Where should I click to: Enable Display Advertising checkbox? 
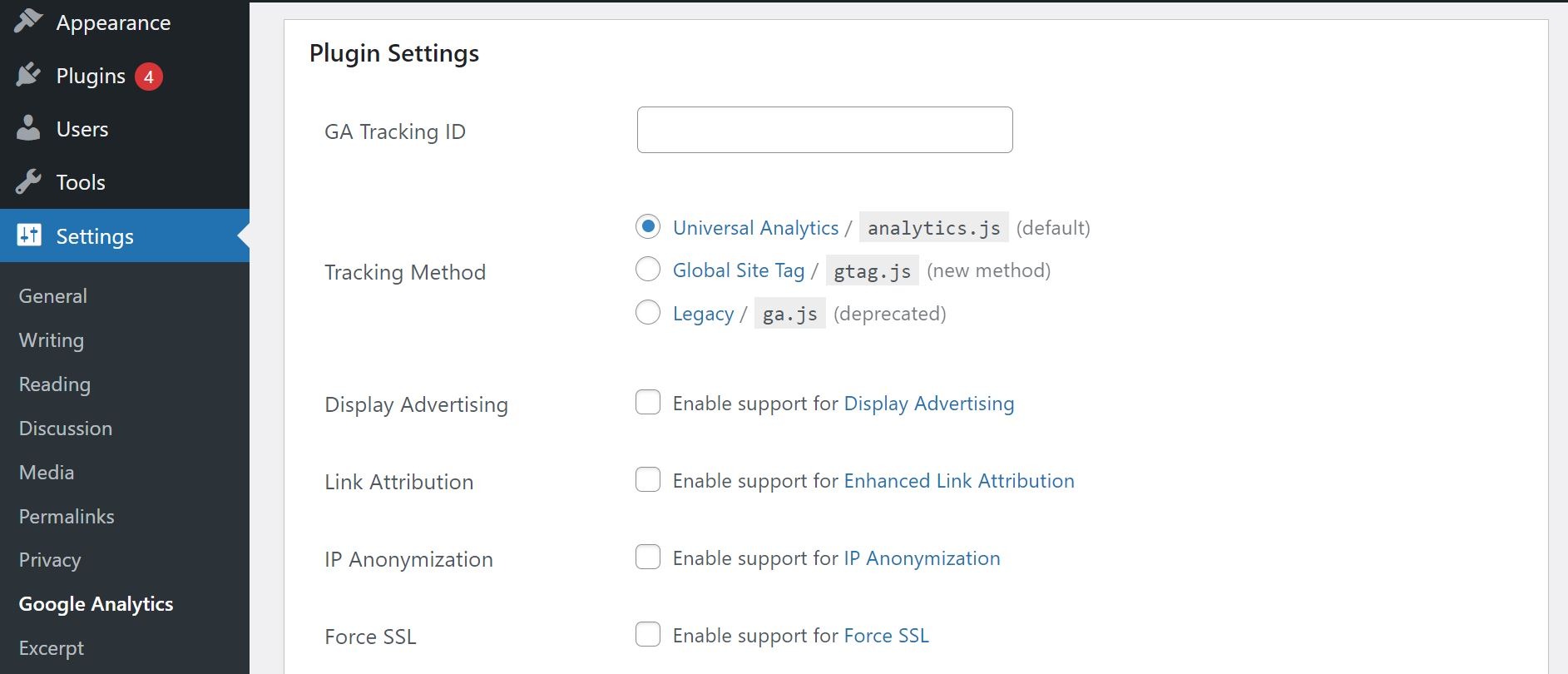pyautogui.click(x=648, y=403)
